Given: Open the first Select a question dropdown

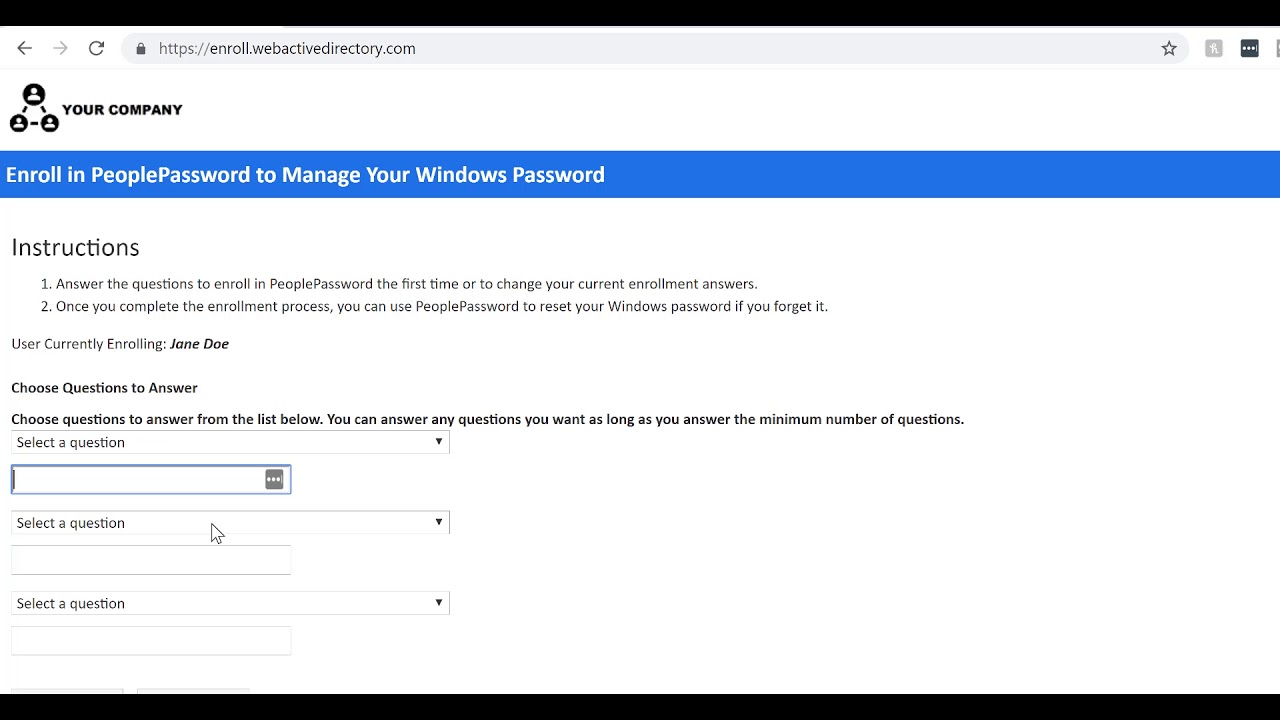Looking at the screenshot, I should tap(230, 442).
